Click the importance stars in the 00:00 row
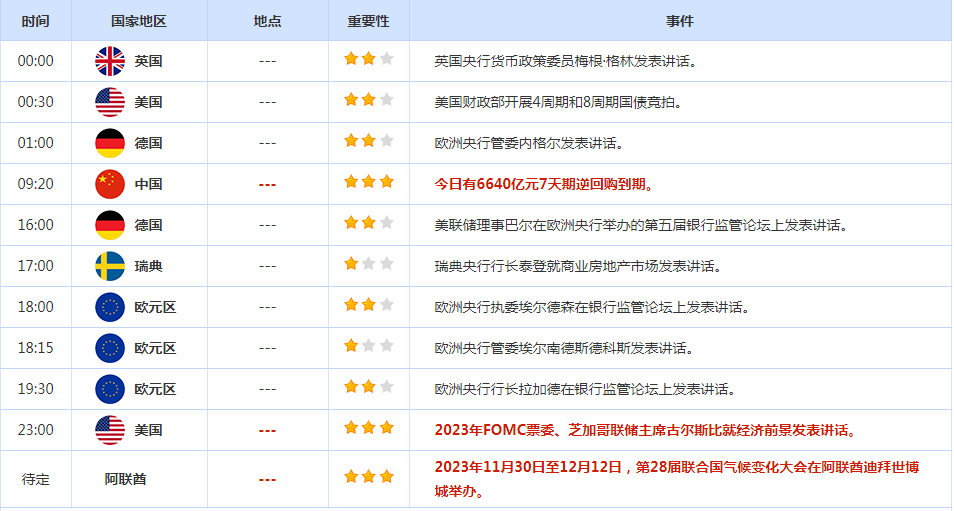This screenshot has height=511, width=954. (369, 59)
